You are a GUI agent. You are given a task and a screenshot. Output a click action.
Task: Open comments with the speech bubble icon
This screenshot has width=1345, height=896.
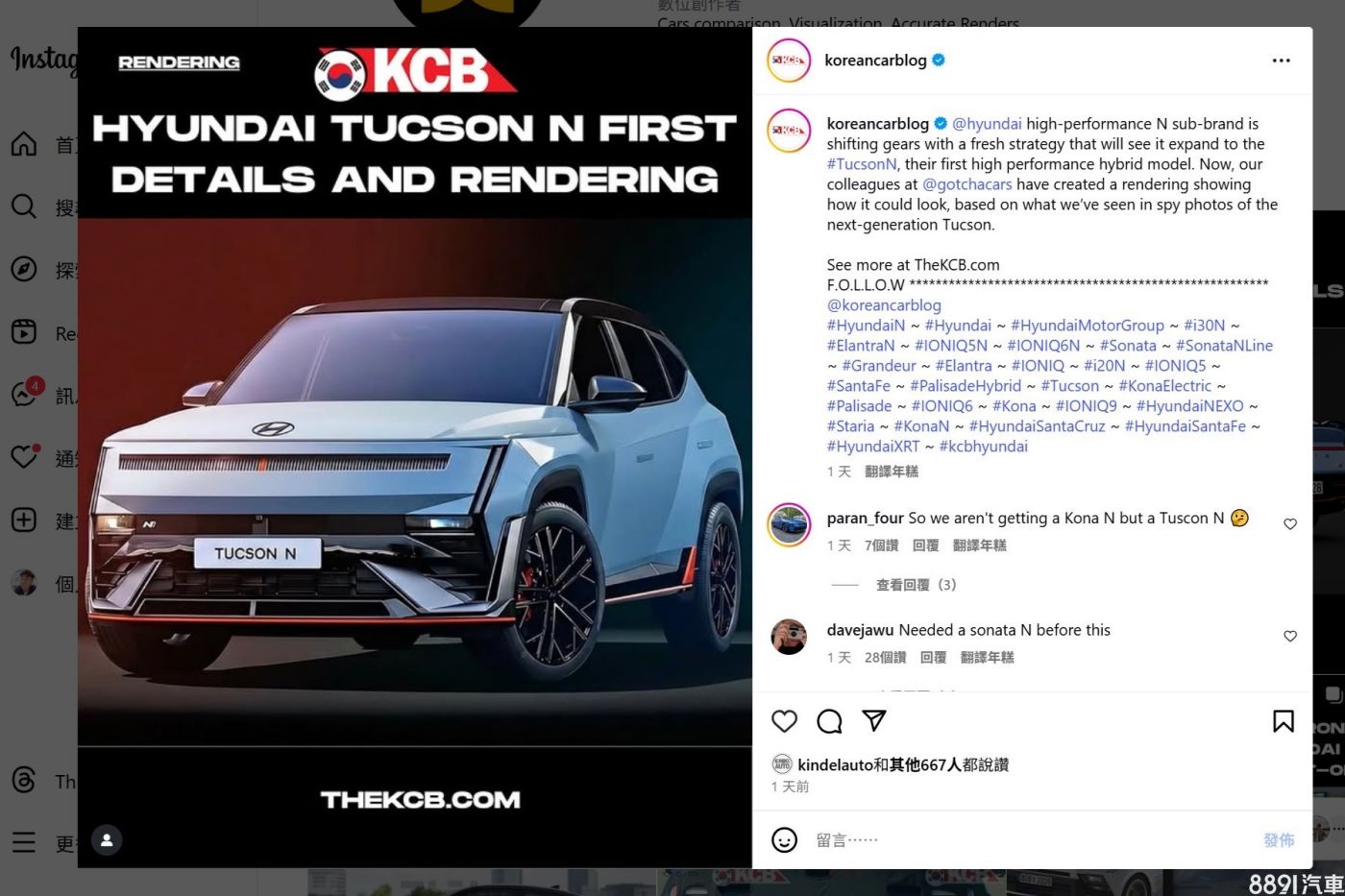tap(829, 721)
